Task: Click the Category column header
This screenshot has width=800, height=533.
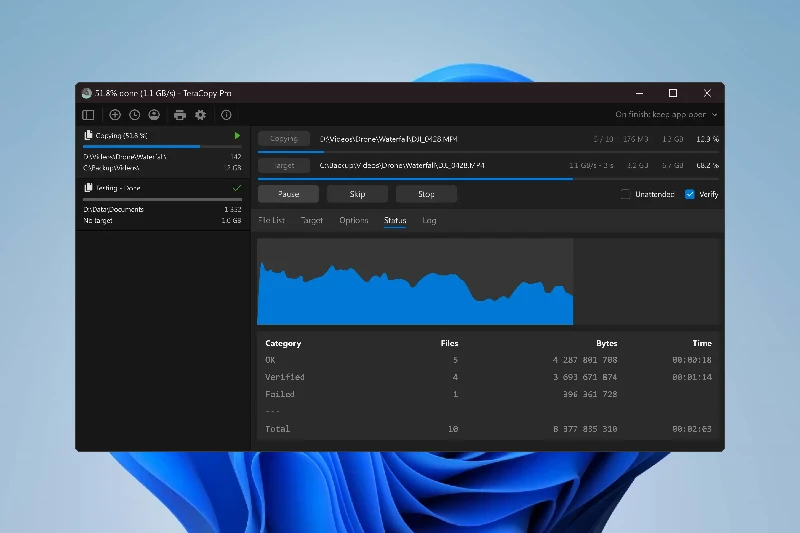Action: click(283, 344)
